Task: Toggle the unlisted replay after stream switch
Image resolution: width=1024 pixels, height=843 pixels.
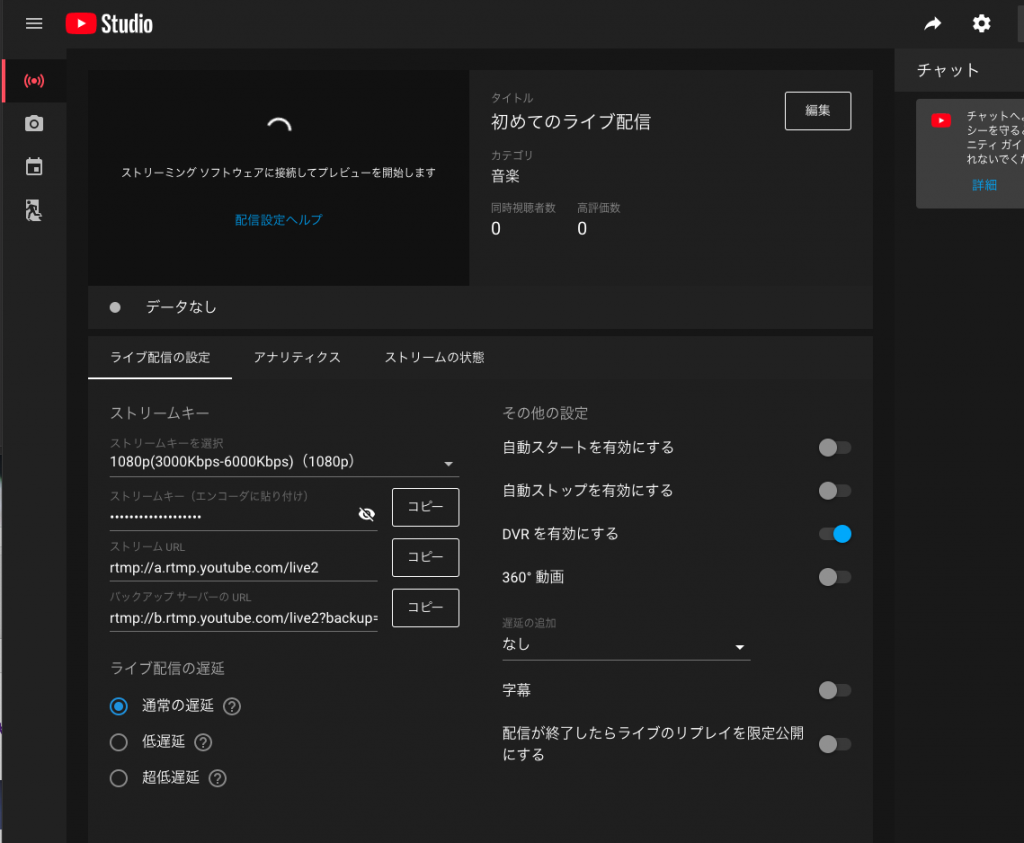Action: coord(835,744)
